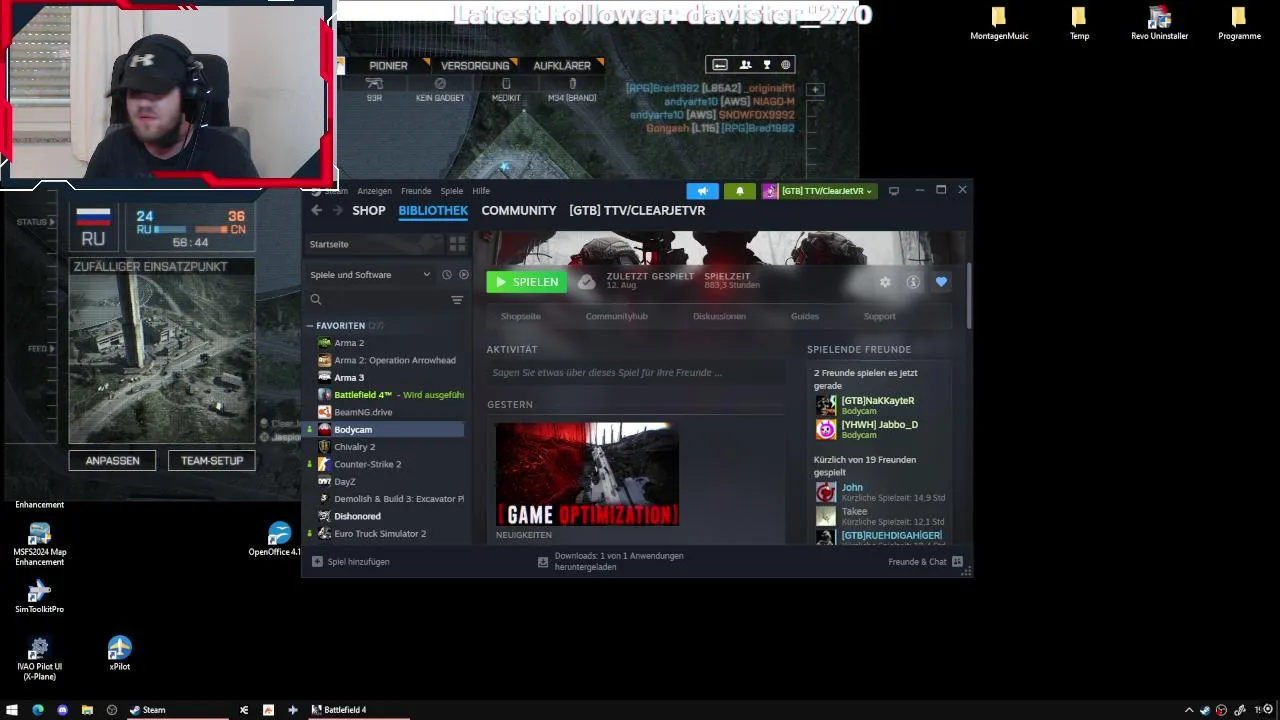Select AUFKLÄRER class in Battlefield 4
Image resolution: width=1280 pixels, height=720 pixels.
click(x=562, y=66)
